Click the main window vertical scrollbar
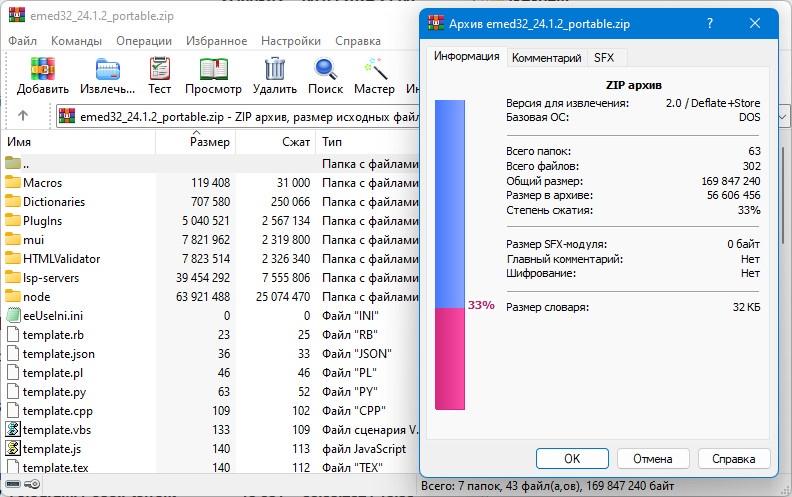 [x=782, y=197]
